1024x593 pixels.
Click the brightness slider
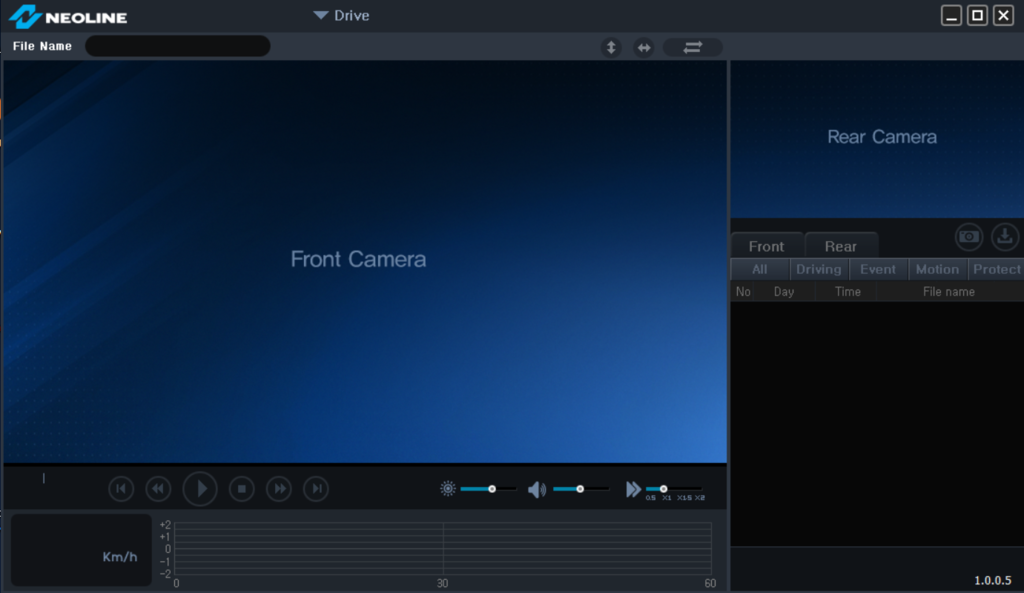(x=488, y=489)
